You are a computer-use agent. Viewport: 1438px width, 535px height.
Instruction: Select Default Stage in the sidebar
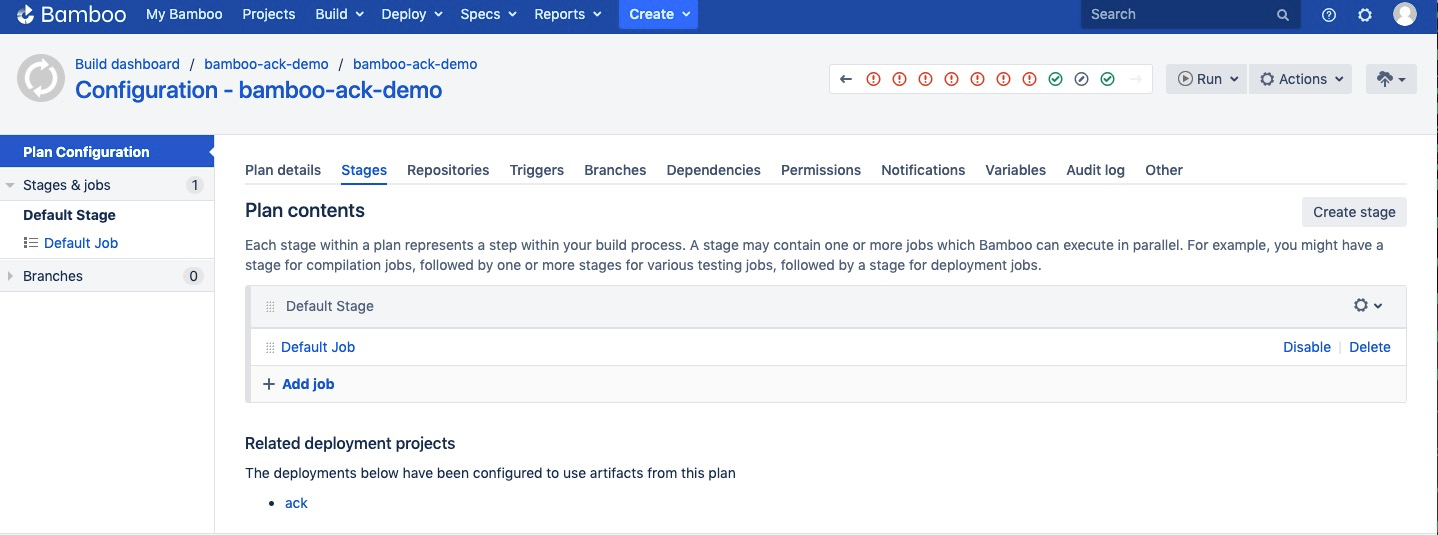pos(69,215)
